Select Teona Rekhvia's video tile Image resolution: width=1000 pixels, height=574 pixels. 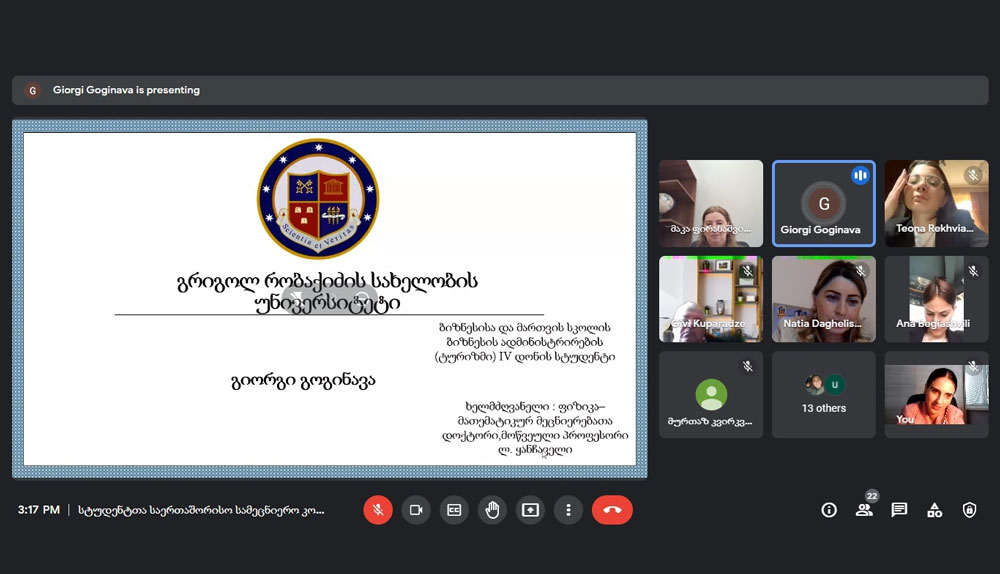click(x=936, y=203)
